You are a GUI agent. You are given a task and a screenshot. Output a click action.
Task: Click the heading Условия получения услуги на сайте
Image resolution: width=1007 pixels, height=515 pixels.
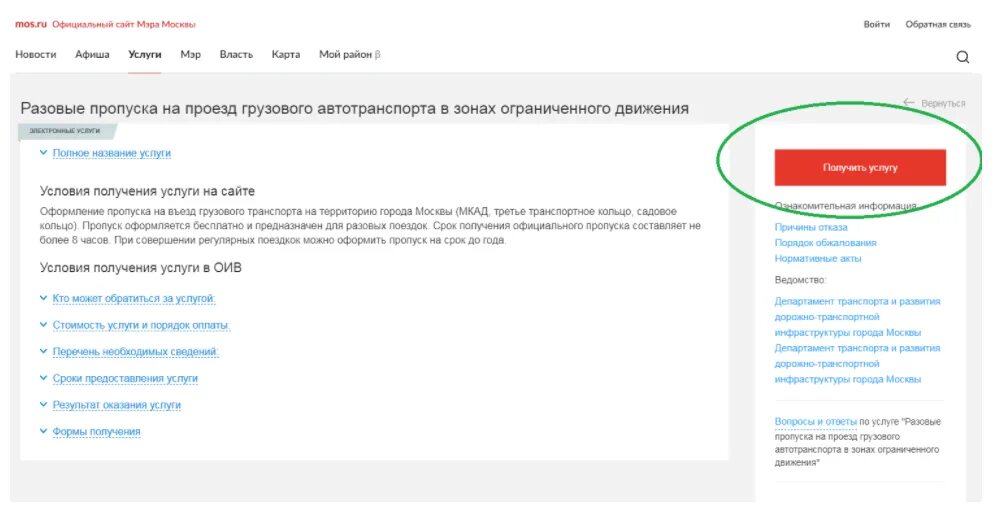click(147, 191)
